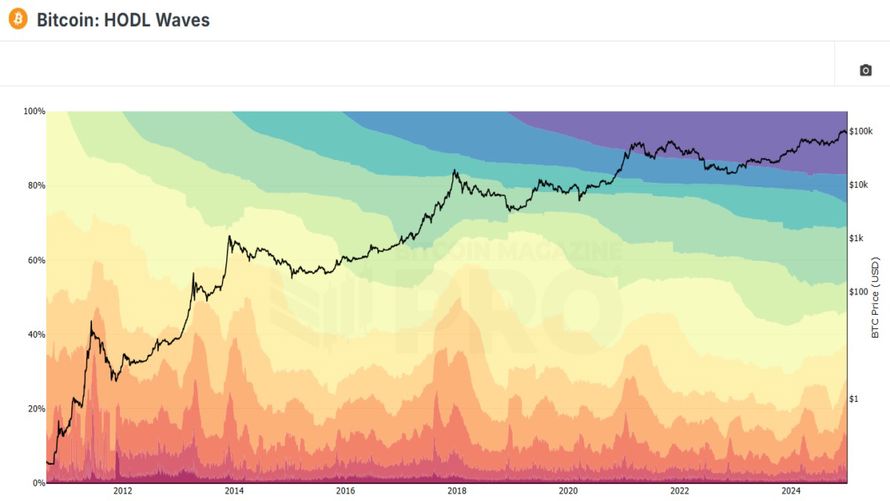890x501 pixels.
Task: Click the 2022 label on the x-axis
Action: pos(679,491)
